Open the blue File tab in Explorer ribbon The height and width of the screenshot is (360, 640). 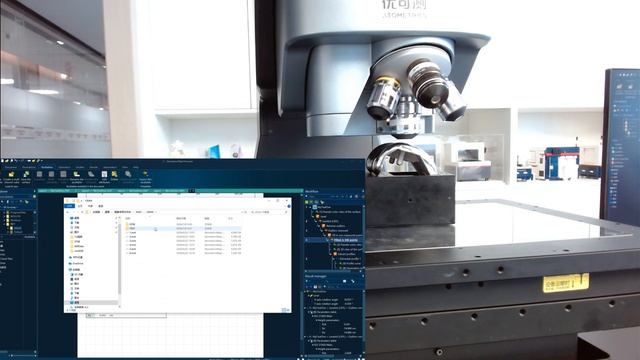[69, 206]
